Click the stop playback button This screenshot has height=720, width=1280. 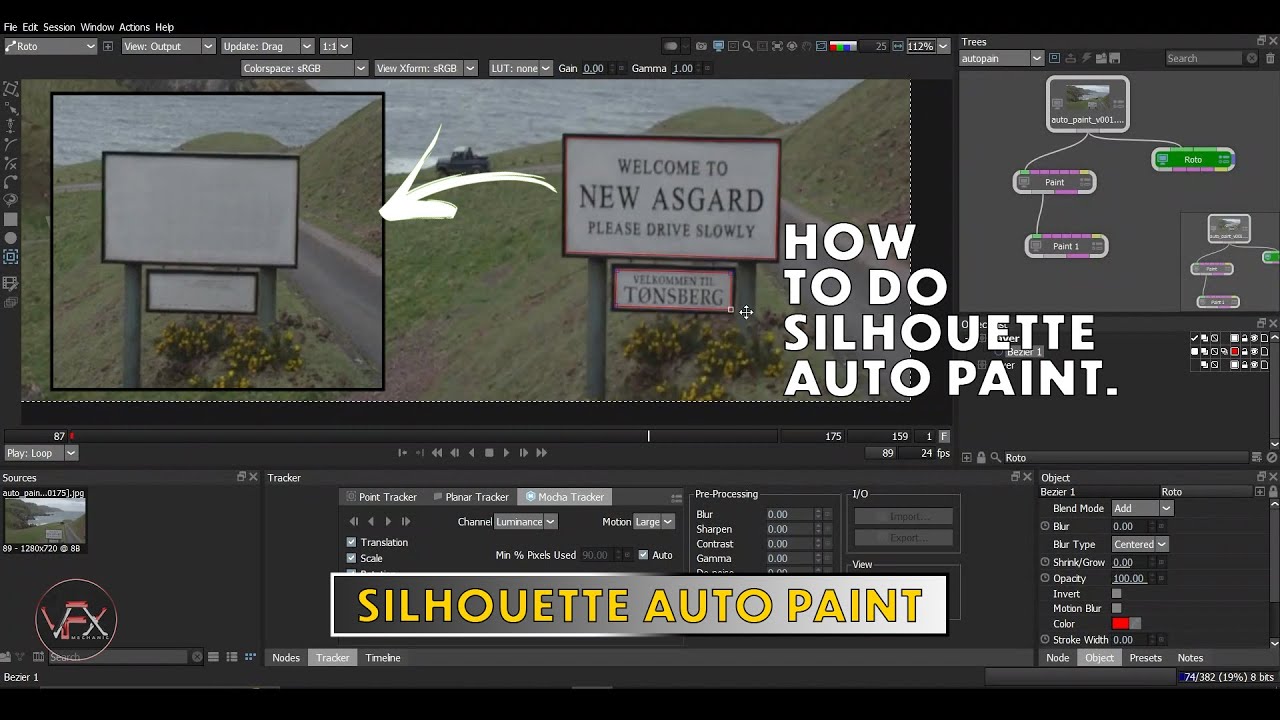tap(489, 453)
